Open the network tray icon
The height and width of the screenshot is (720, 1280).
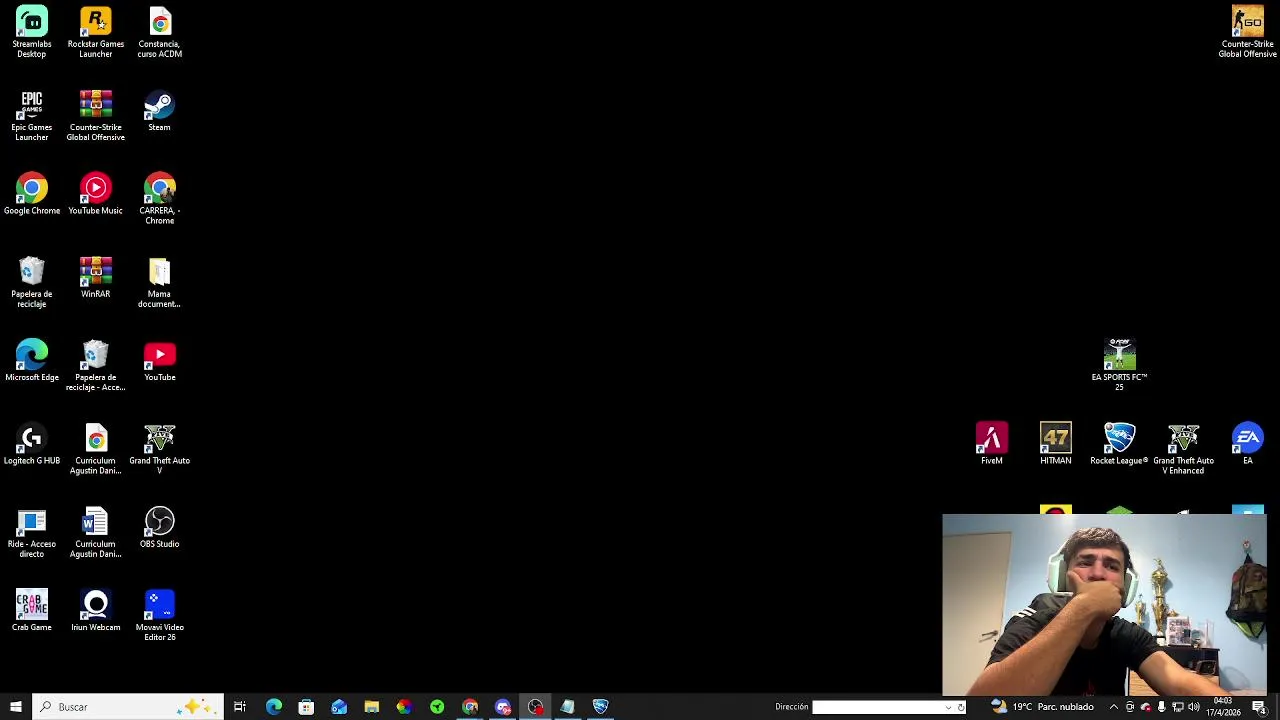[1177, 707]
